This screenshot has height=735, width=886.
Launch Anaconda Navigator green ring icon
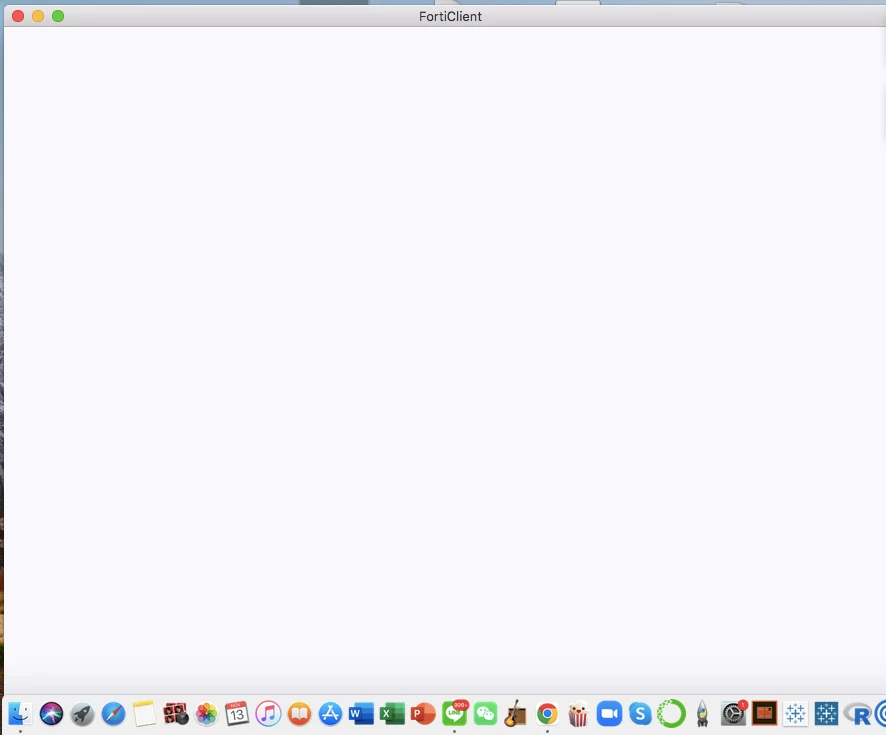[671, 714]
